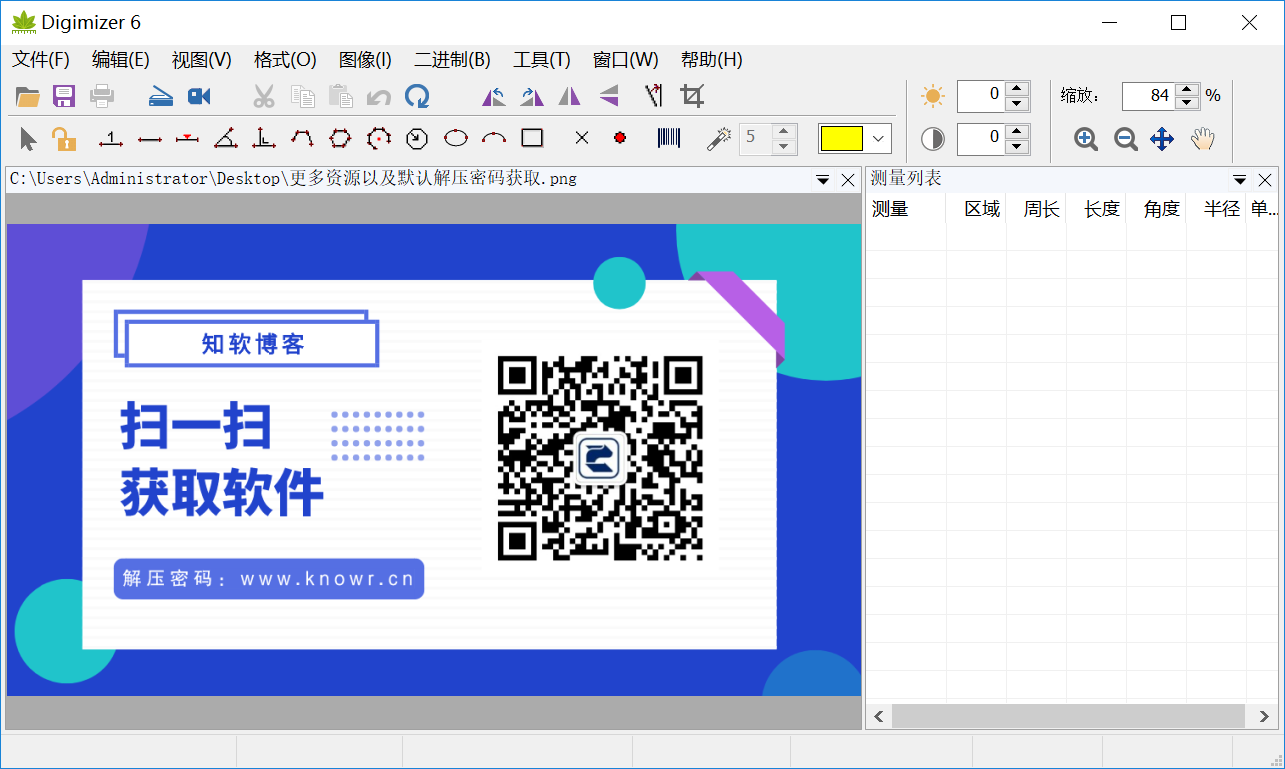Click the blue fit-to-window arrows
Viewport: 1285px width, 769px height.
1162,139
